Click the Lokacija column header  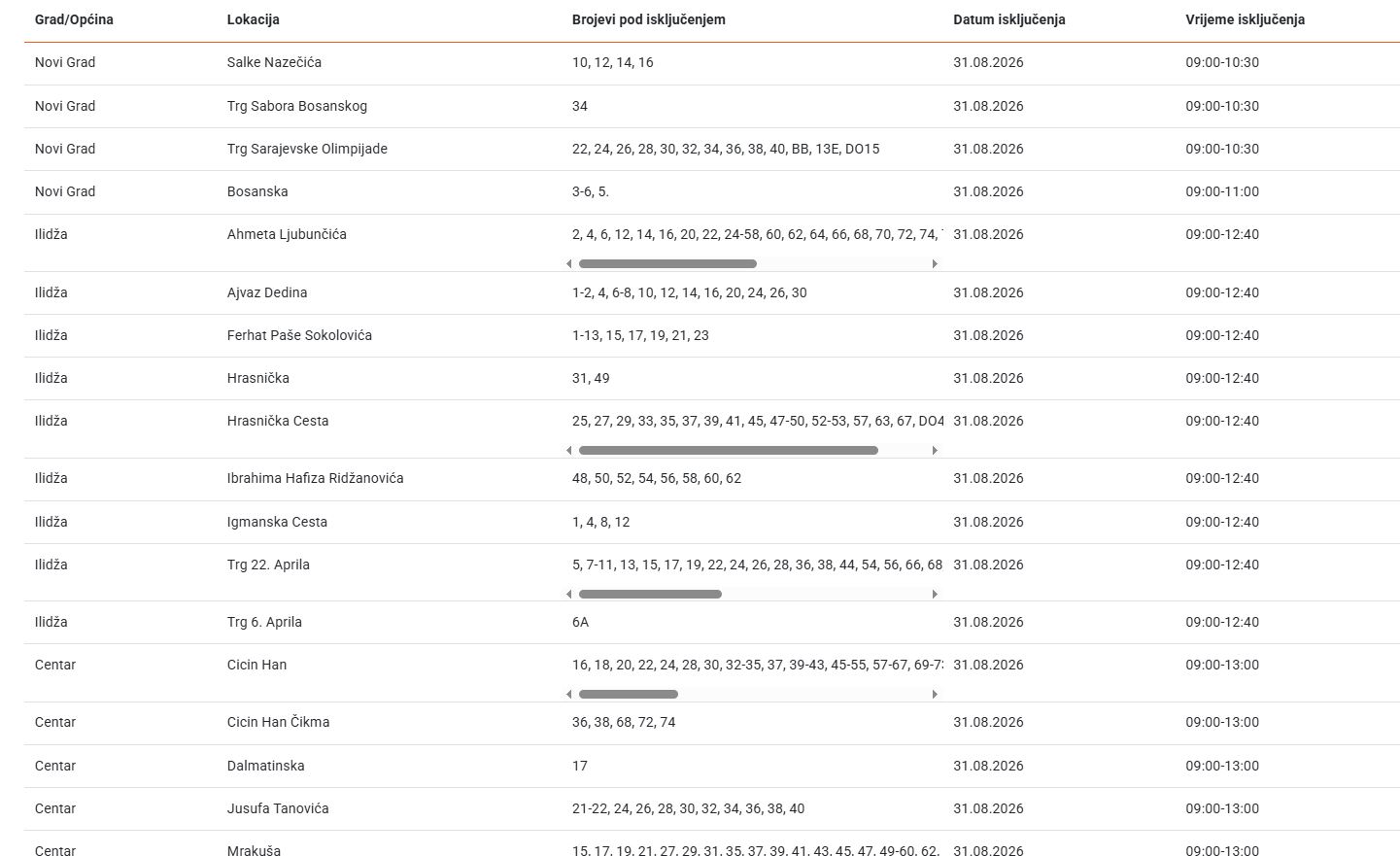tap(254, 19)
